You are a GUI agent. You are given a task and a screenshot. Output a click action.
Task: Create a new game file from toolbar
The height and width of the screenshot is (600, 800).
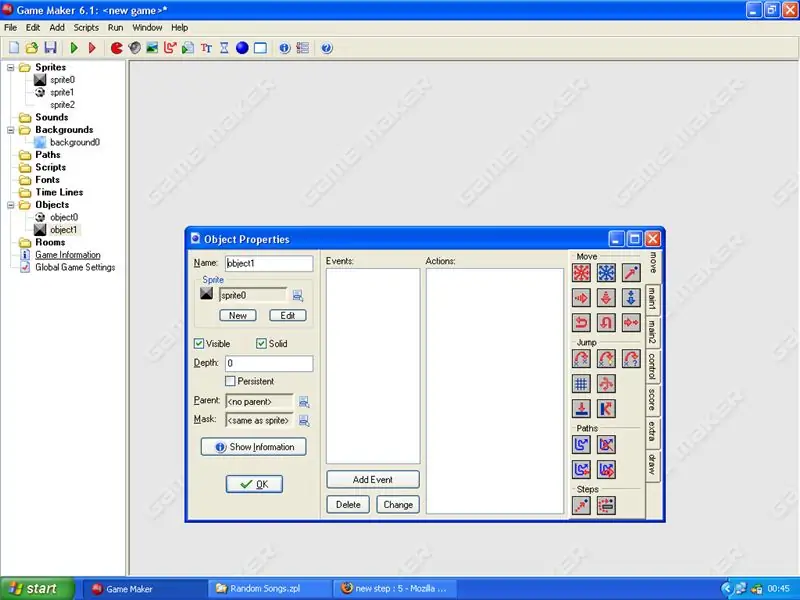click(x=14, y=48)
